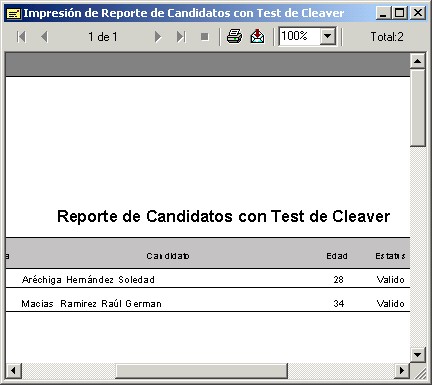Print the report with printer icon
The height and width of the screenshot is (385, 432).
tap(234, 36)
